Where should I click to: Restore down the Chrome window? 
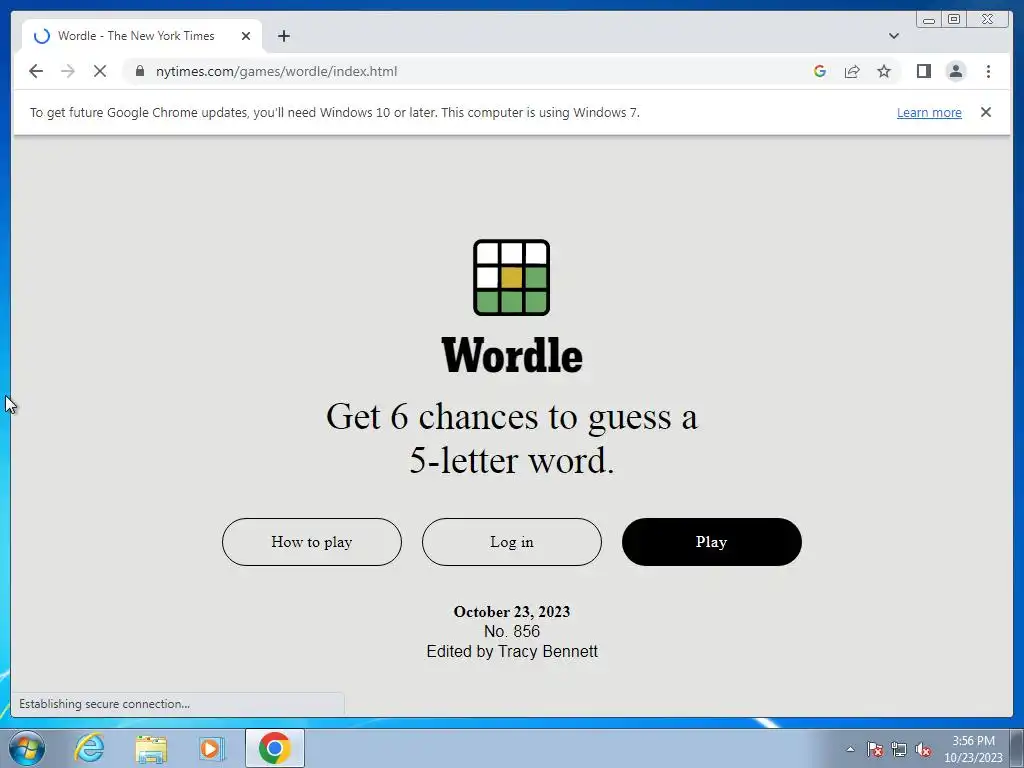pos(953,20)
